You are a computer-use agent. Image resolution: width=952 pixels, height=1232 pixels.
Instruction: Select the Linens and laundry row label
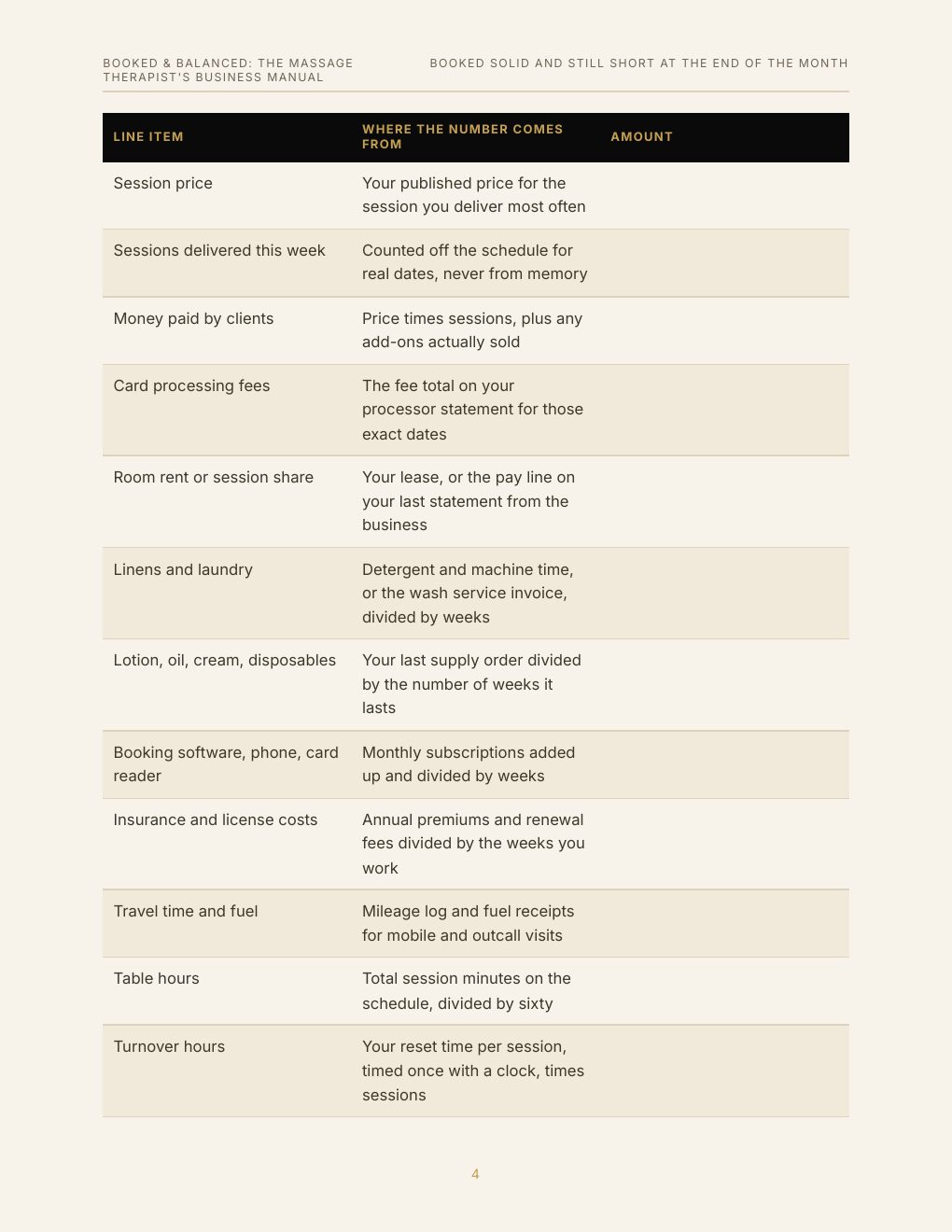(x=183, y=569)
